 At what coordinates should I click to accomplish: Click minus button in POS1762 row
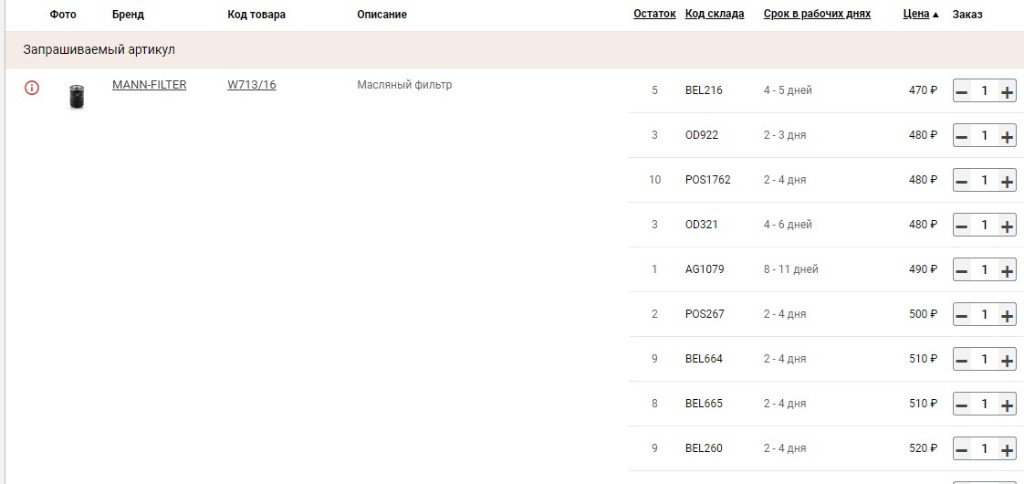[x=961, y=181]
